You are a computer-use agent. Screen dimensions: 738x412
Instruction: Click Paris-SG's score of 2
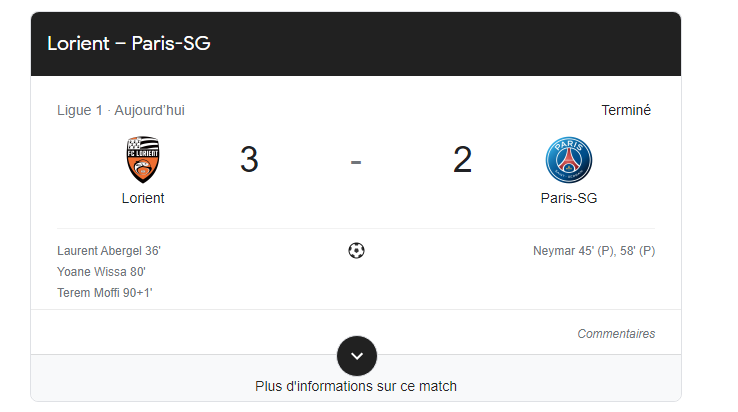(x=462, y=160)
